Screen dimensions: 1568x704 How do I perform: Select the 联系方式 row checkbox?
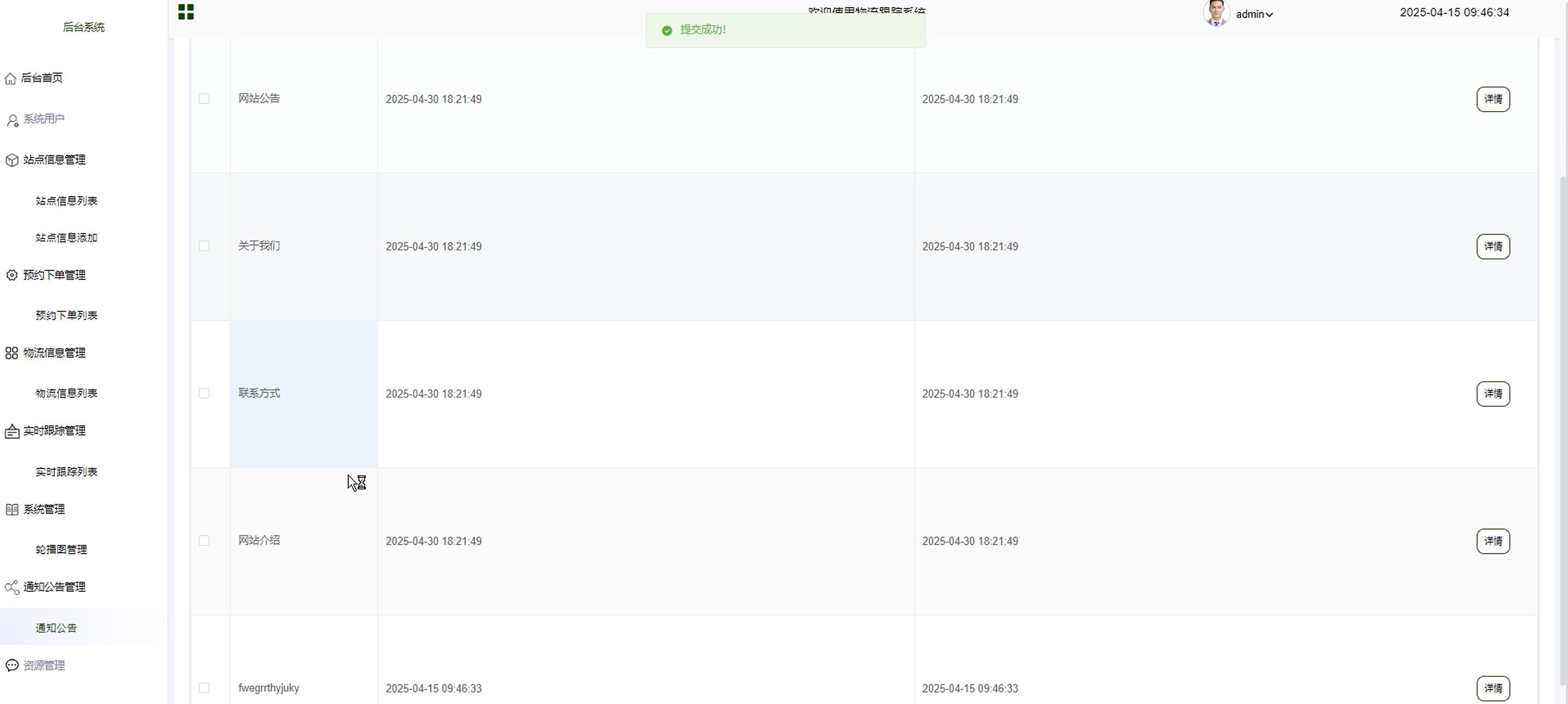204,393
